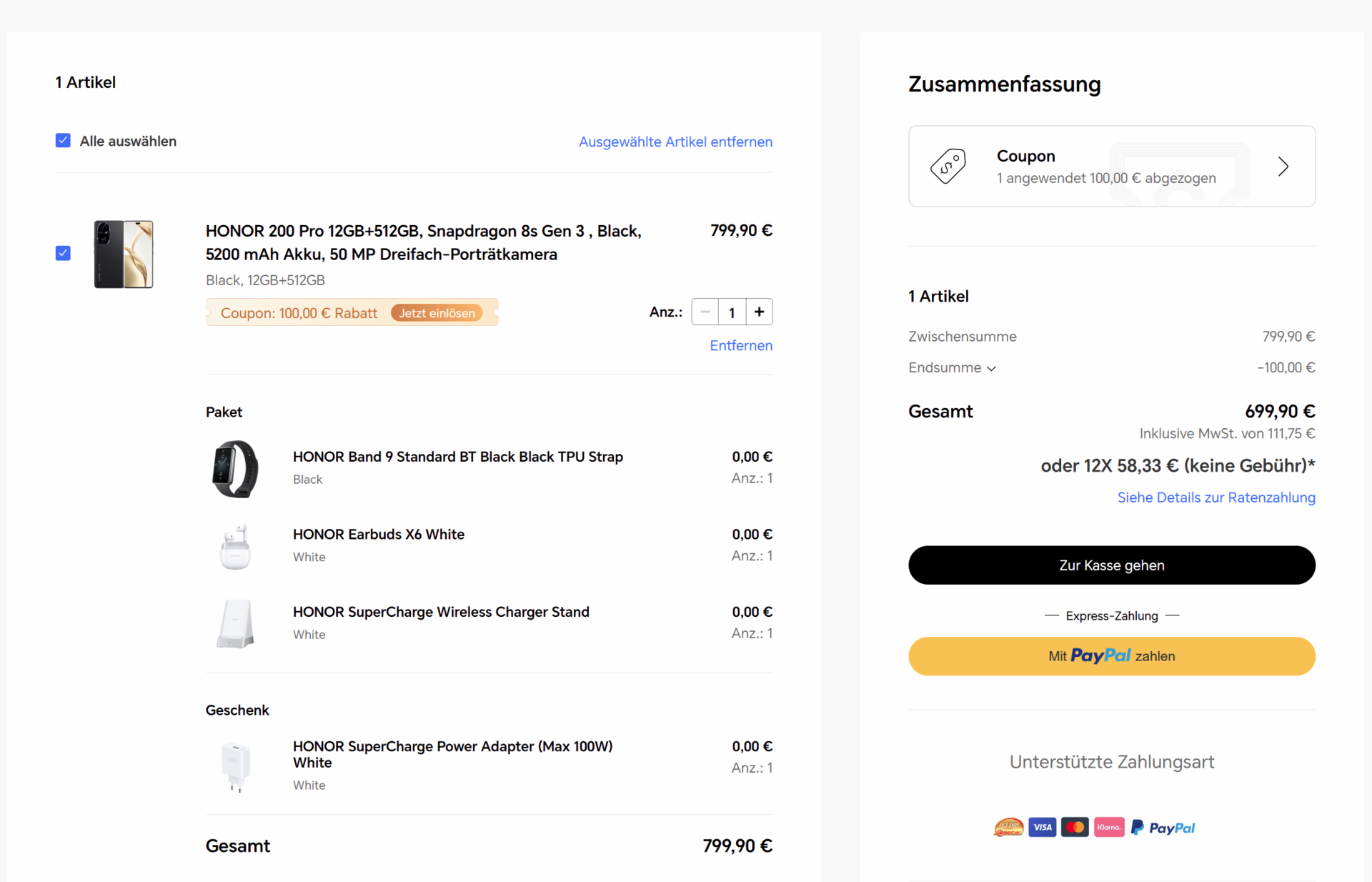
Task: Uncheck the HONOR 200 Pro item checkbox
Action: point(63,253)
